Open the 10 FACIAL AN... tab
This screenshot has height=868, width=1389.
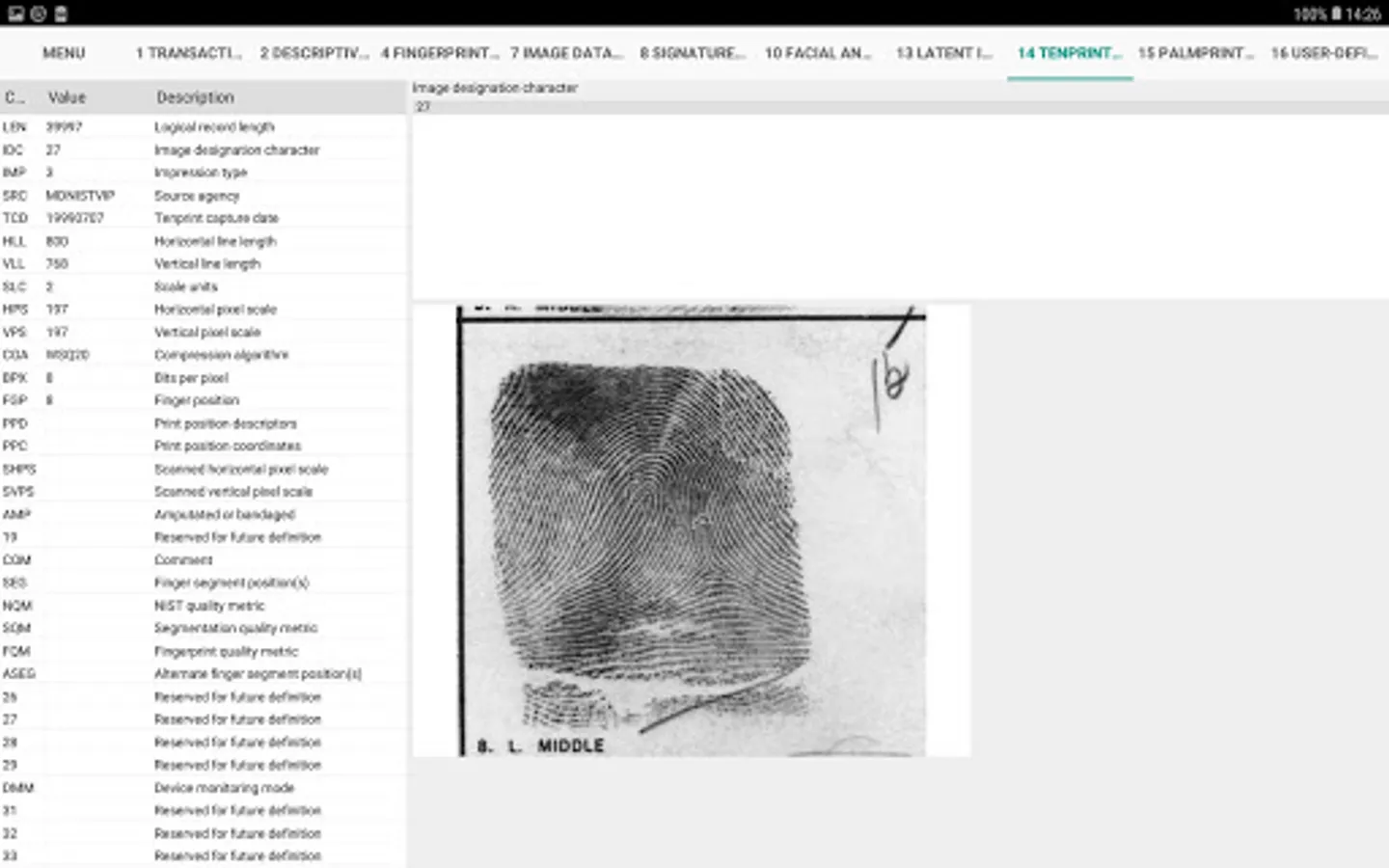(x=818, y=53)
